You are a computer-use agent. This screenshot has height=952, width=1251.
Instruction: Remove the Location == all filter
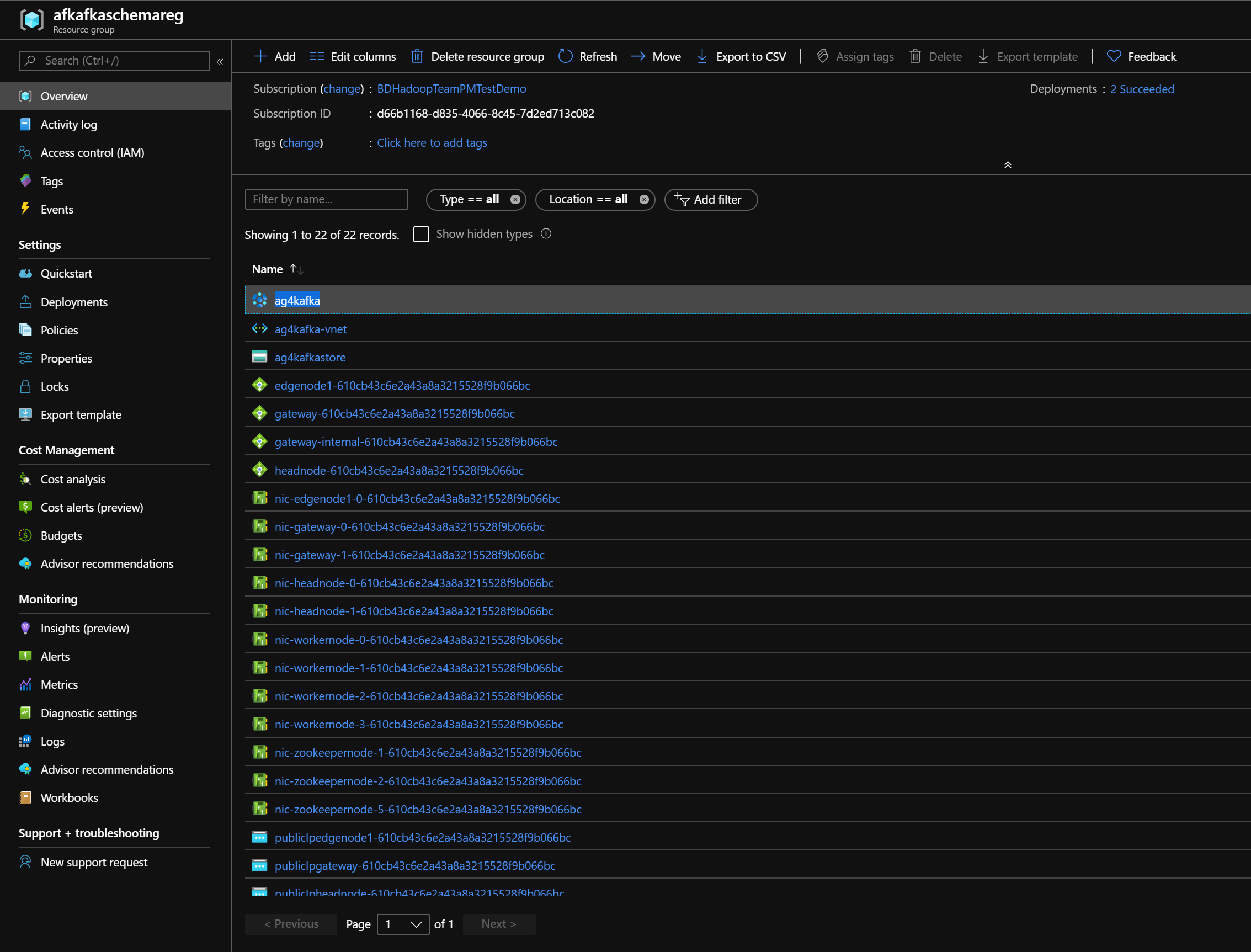643,199
